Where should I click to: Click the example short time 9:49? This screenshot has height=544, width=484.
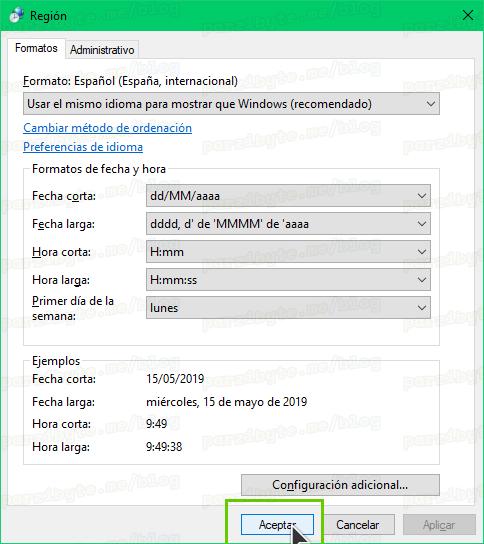pos(156,424)
